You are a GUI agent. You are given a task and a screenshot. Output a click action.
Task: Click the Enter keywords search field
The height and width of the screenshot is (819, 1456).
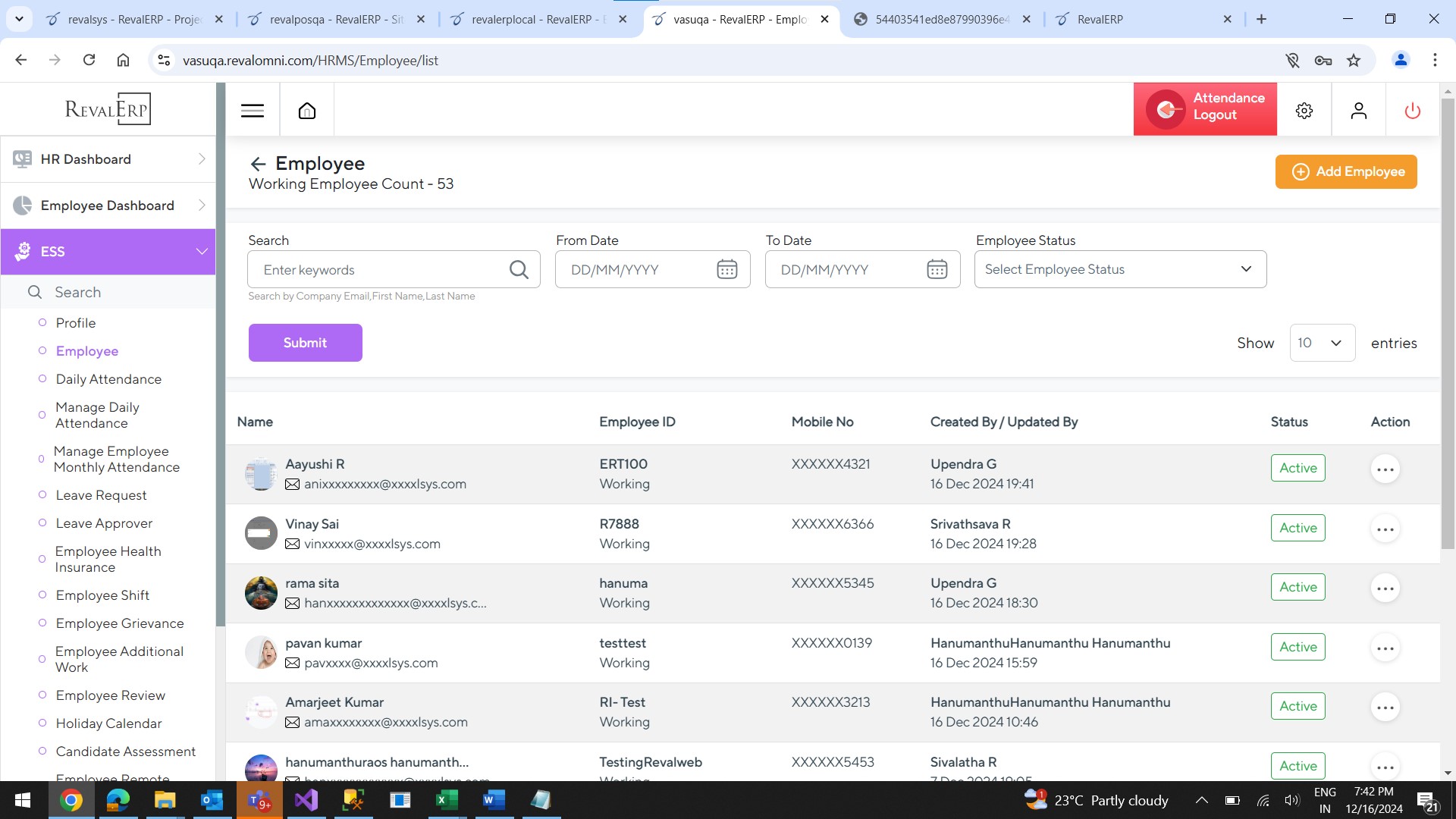[379, 269]
